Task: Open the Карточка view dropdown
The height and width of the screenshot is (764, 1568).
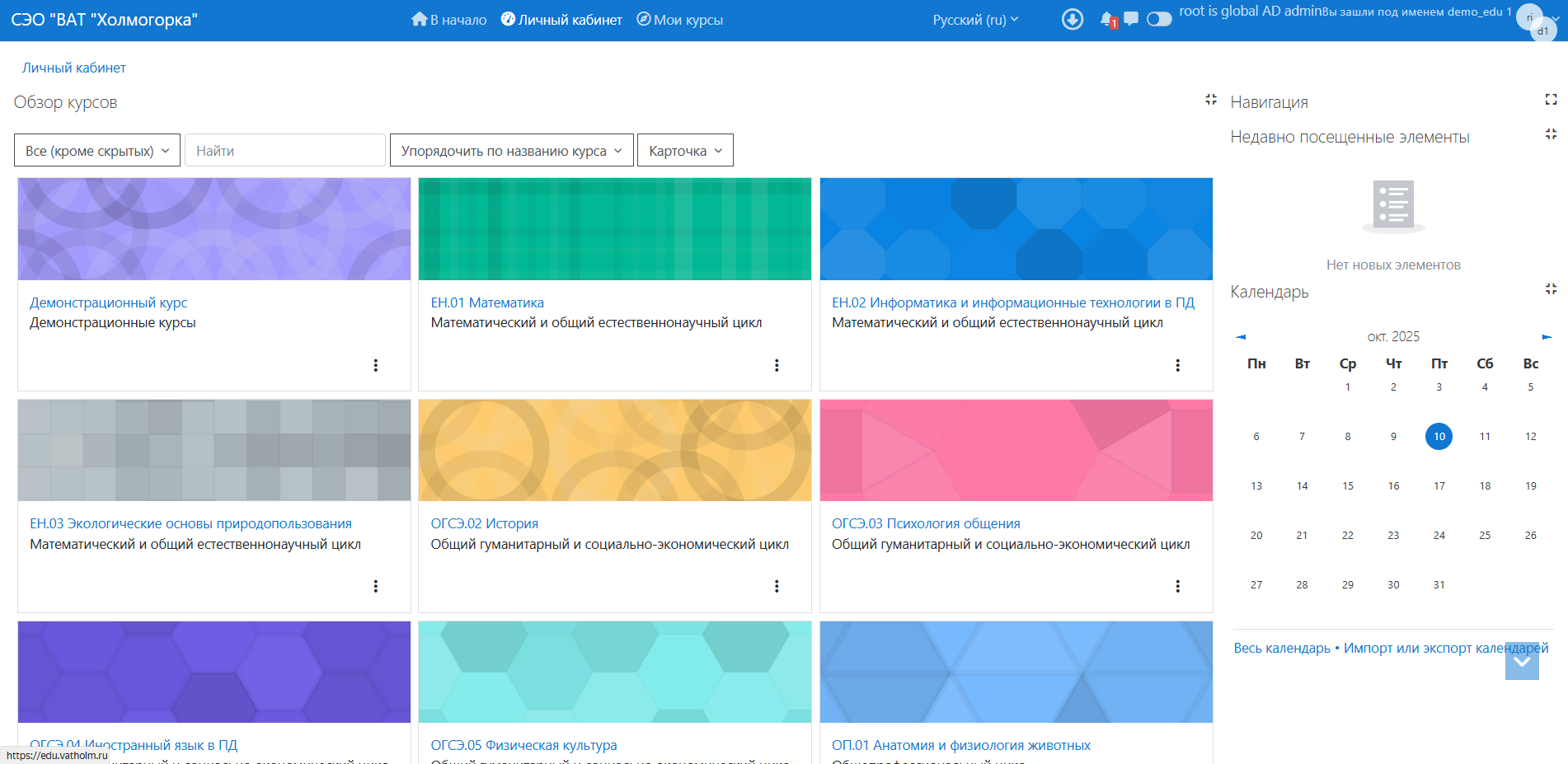Action: [685, 151]
